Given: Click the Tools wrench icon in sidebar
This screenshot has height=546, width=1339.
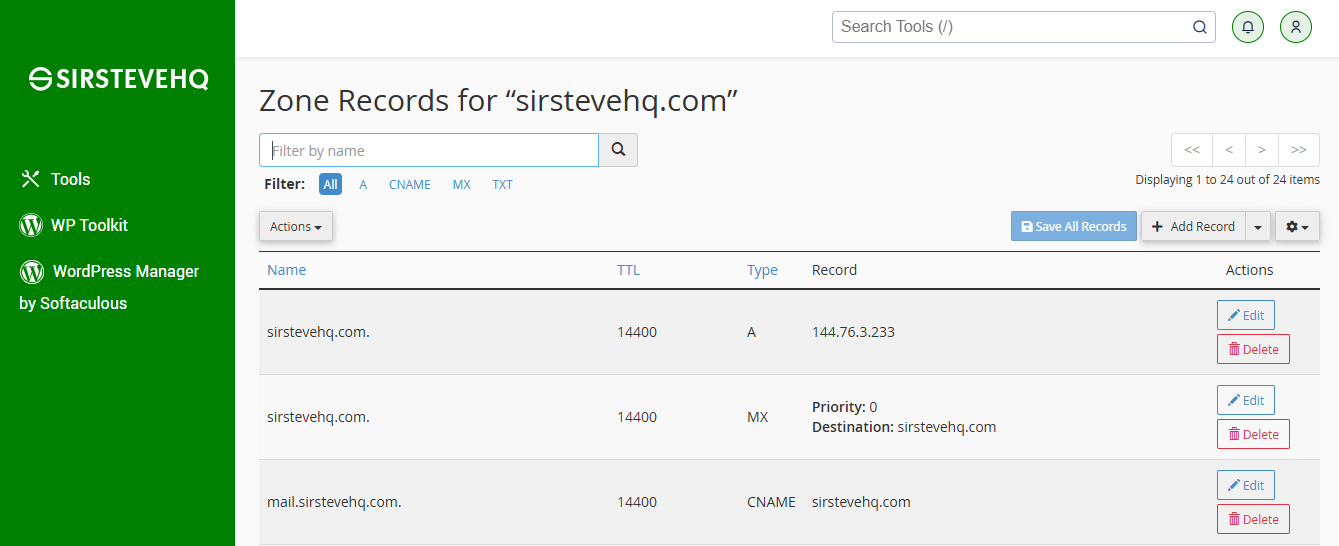Looking at the screenshot, I should [31, 179].
